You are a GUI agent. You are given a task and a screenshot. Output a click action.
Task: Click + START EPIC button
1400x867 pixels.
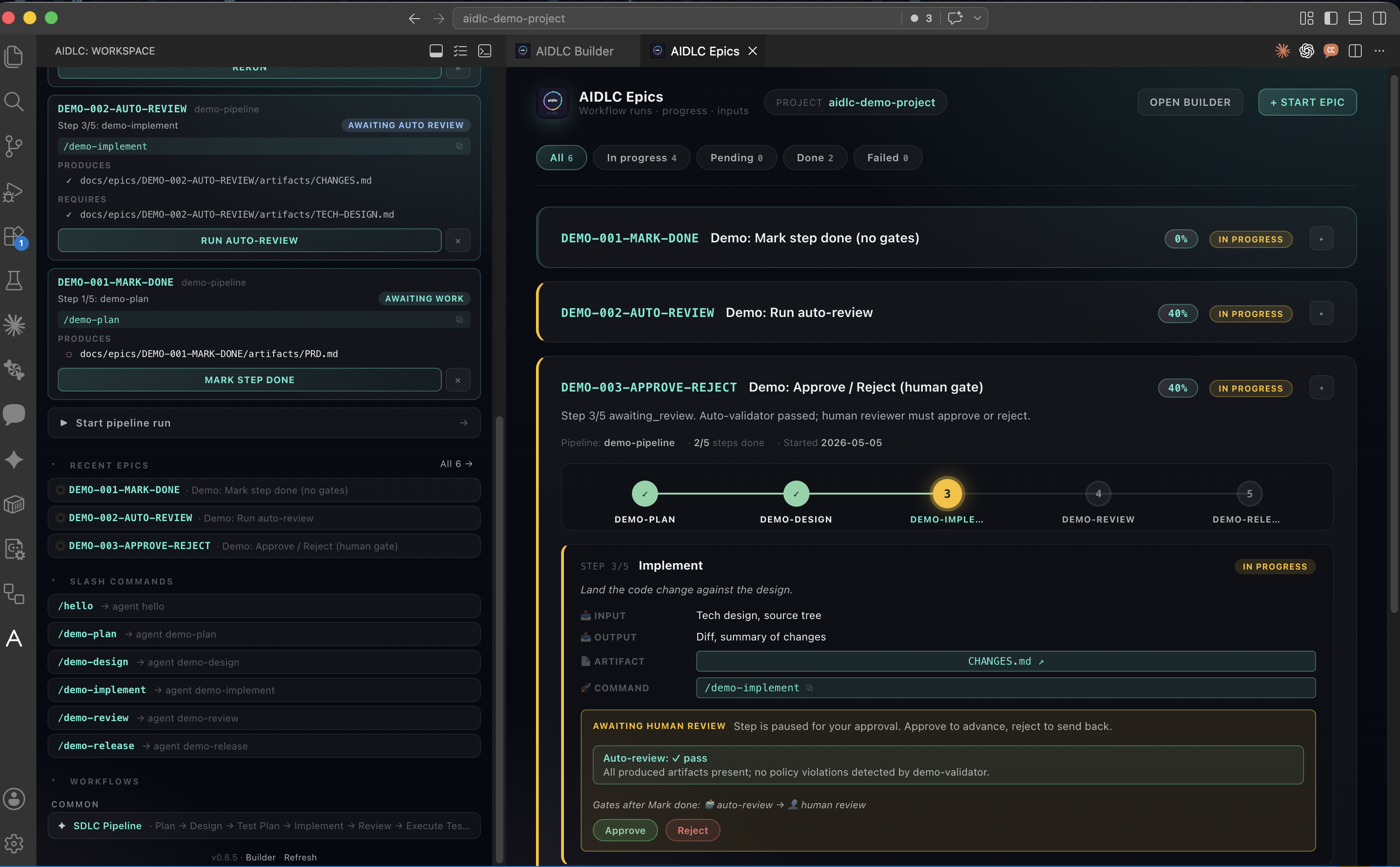click(1307, 102)
